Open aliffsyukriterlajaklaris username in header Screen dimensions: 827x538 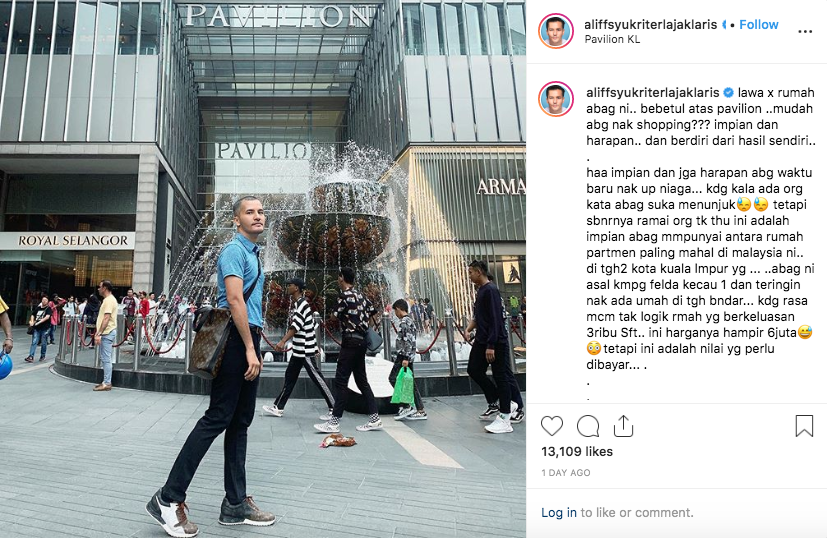(x=650, y=24)
